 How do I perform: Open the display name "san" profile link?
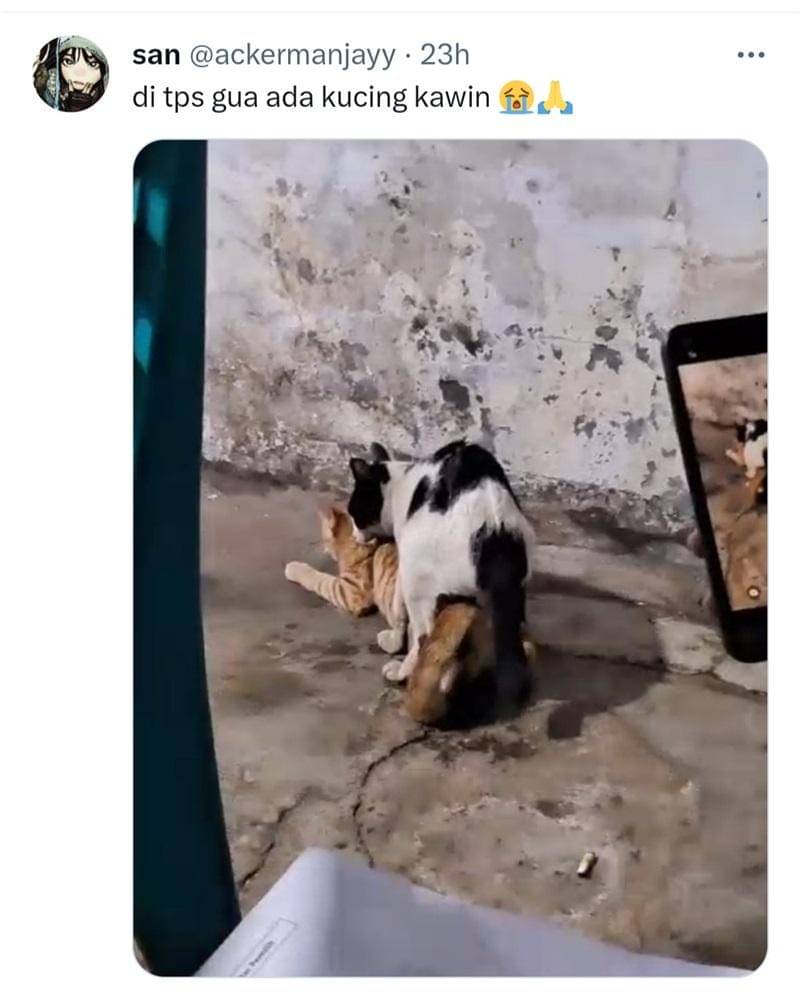tap(155, 55)
